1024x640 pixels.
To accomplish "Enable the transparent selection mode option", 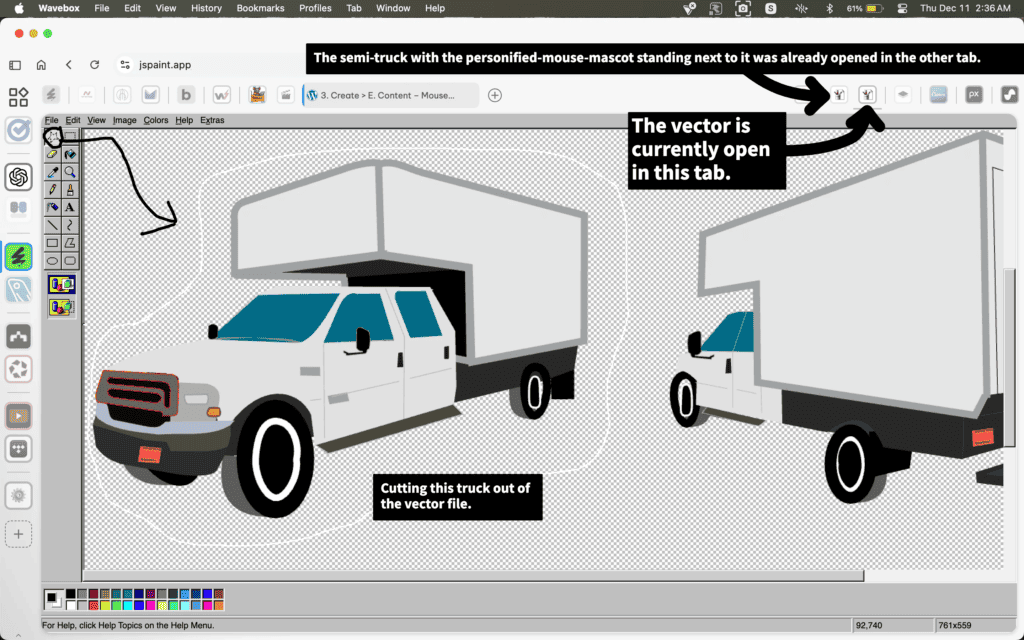I will coord(61,307).
